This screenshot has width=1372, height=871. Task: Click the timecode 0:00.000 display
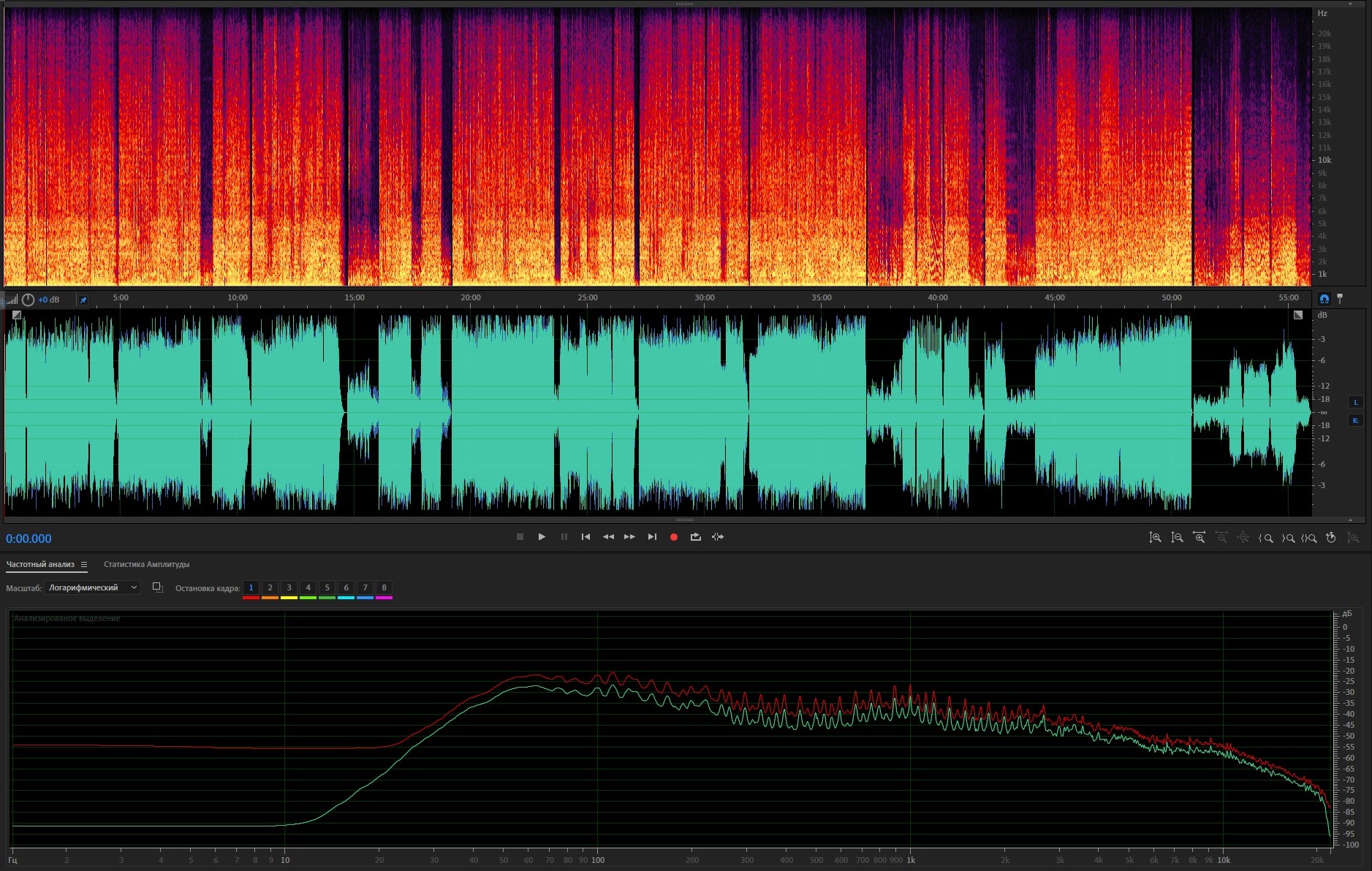click(x=29, y=539)
